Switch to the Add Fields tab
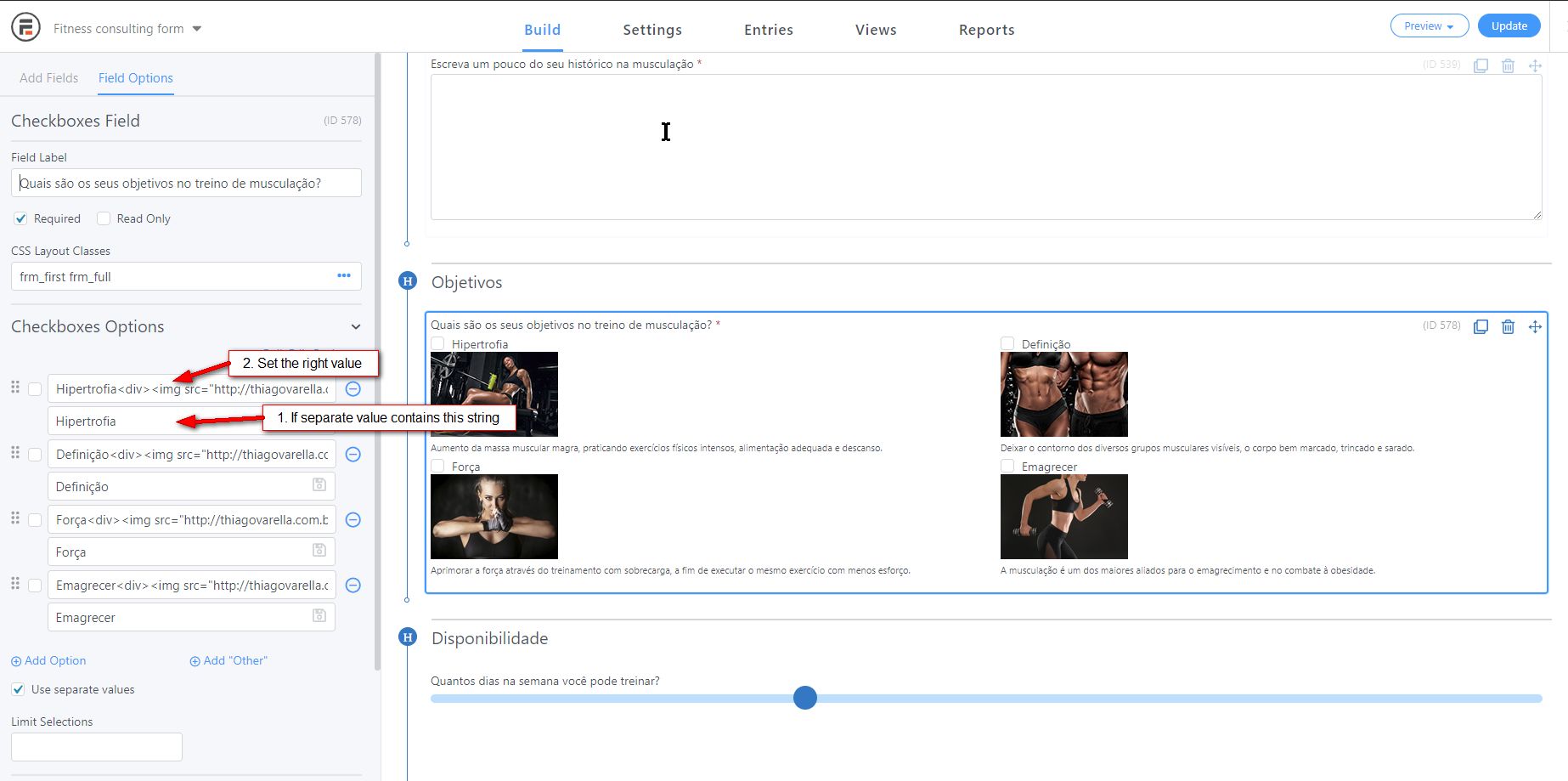Viewport: 1568px width, 781px height. 49,78
